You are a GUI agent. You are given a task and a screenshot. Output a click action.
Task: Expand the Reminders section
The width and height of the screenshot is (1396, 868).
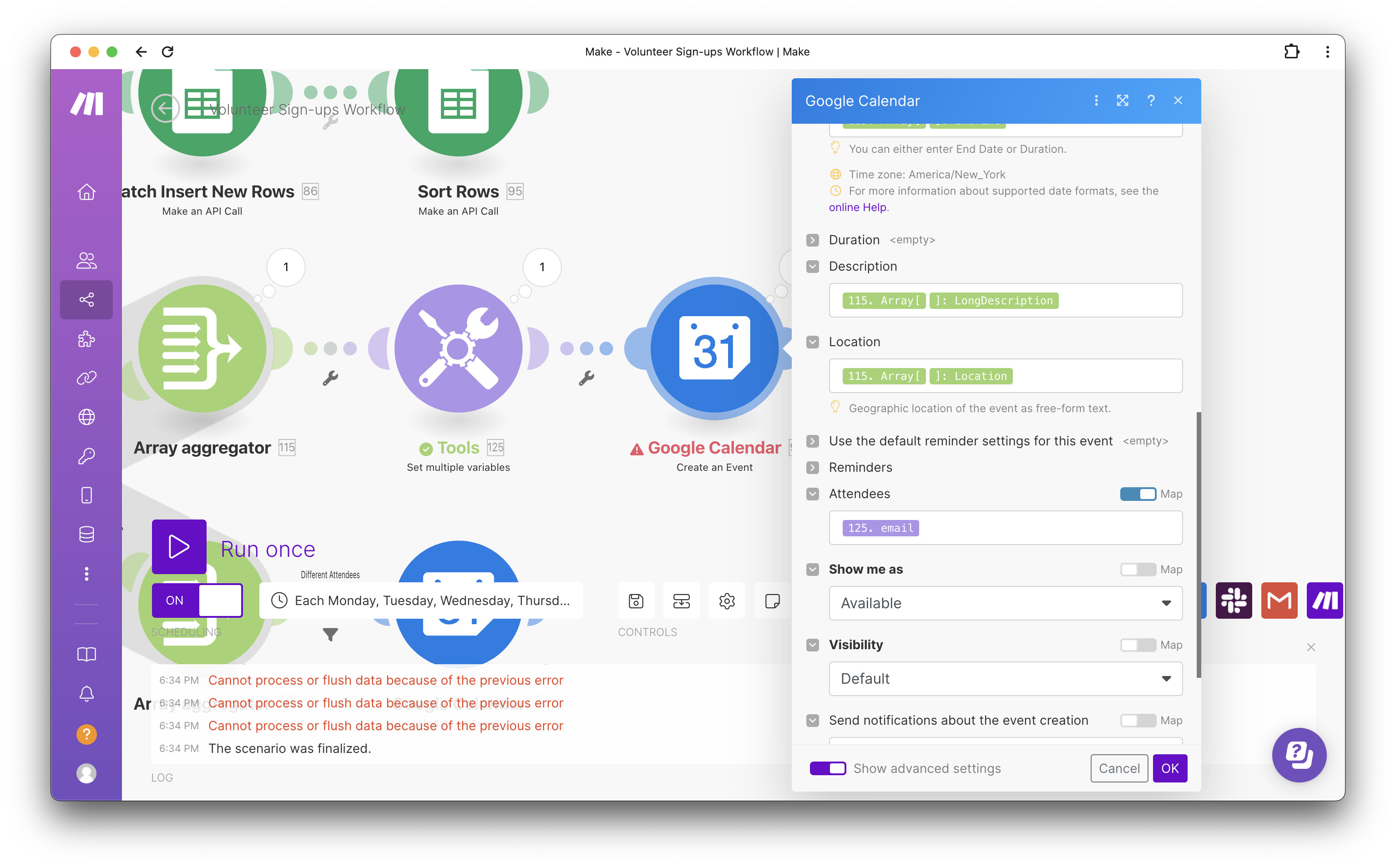click(x=812, y=467)
